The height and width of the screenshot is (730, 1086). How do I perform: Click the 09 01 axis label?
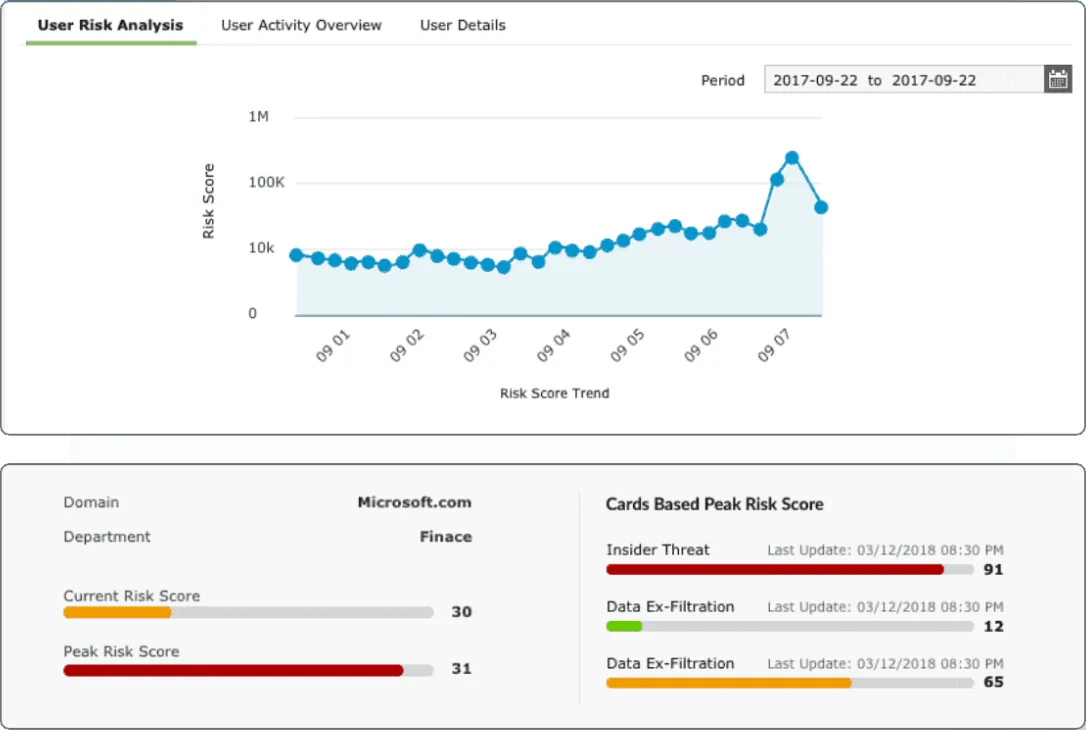(333, 346)
